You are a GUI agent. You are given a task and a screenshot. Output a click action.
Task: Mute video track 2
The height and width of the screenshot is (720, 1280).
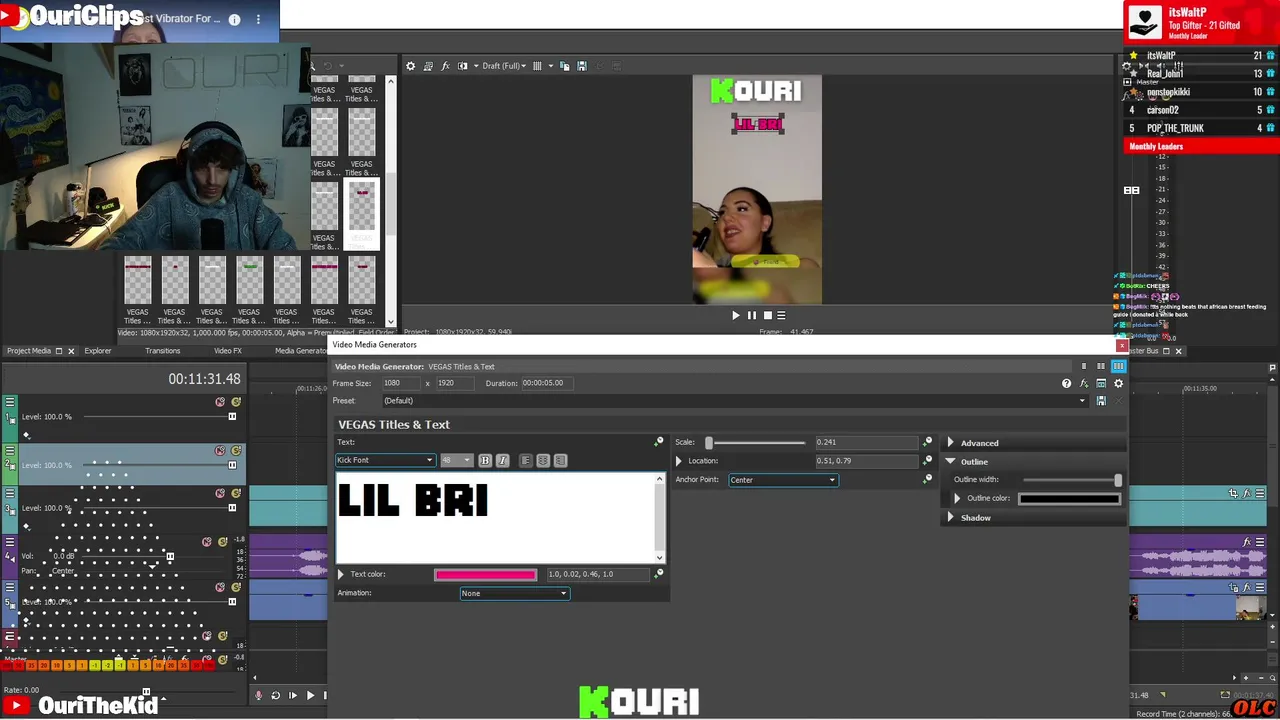220,451
